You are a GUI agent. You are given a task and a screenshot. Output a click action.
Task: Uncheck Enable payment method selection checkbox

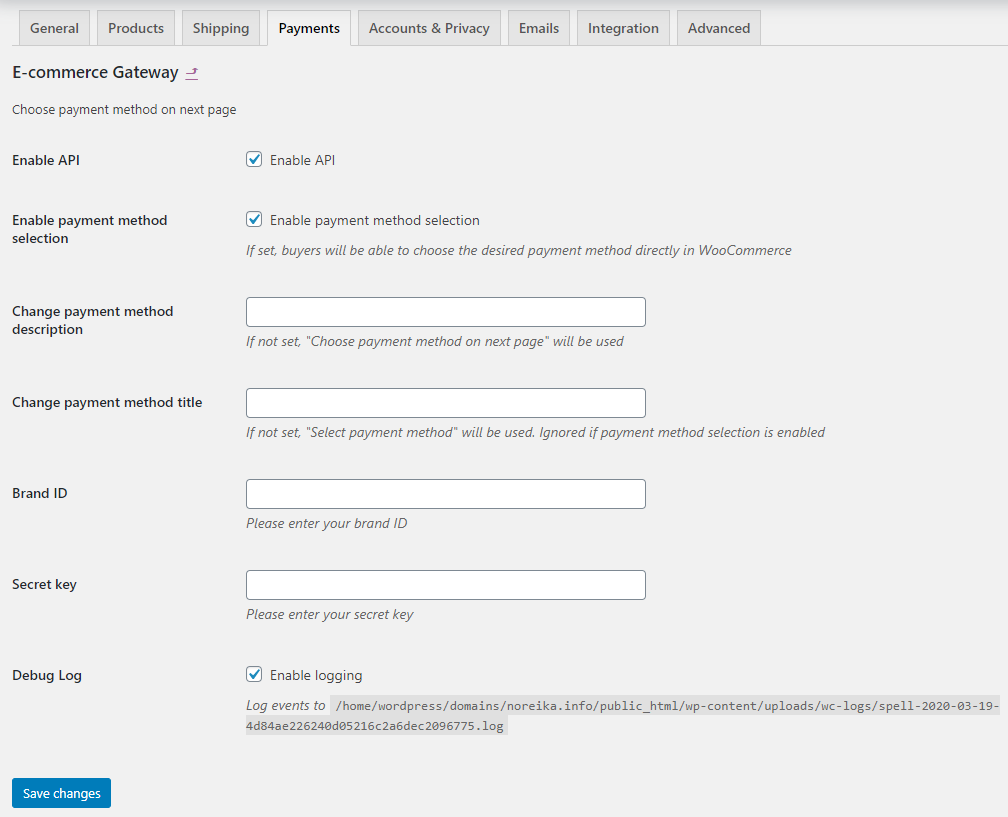[x=254, y=219]
